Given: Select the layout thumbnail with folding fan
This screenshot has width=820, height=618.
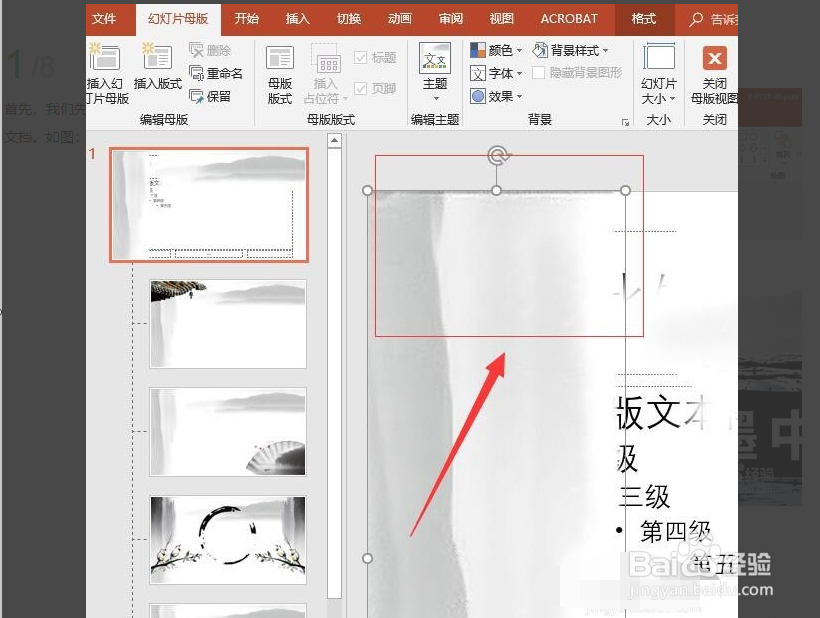Looking at the screenshot, I should click(227, 431).
